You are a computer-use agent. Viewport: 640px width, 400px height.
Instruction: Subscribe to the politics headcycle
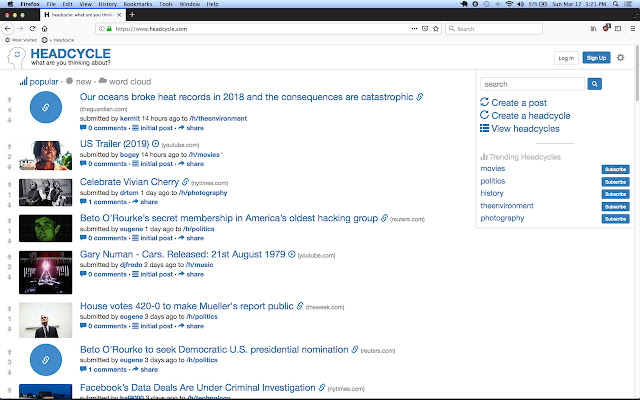[615, 182]
